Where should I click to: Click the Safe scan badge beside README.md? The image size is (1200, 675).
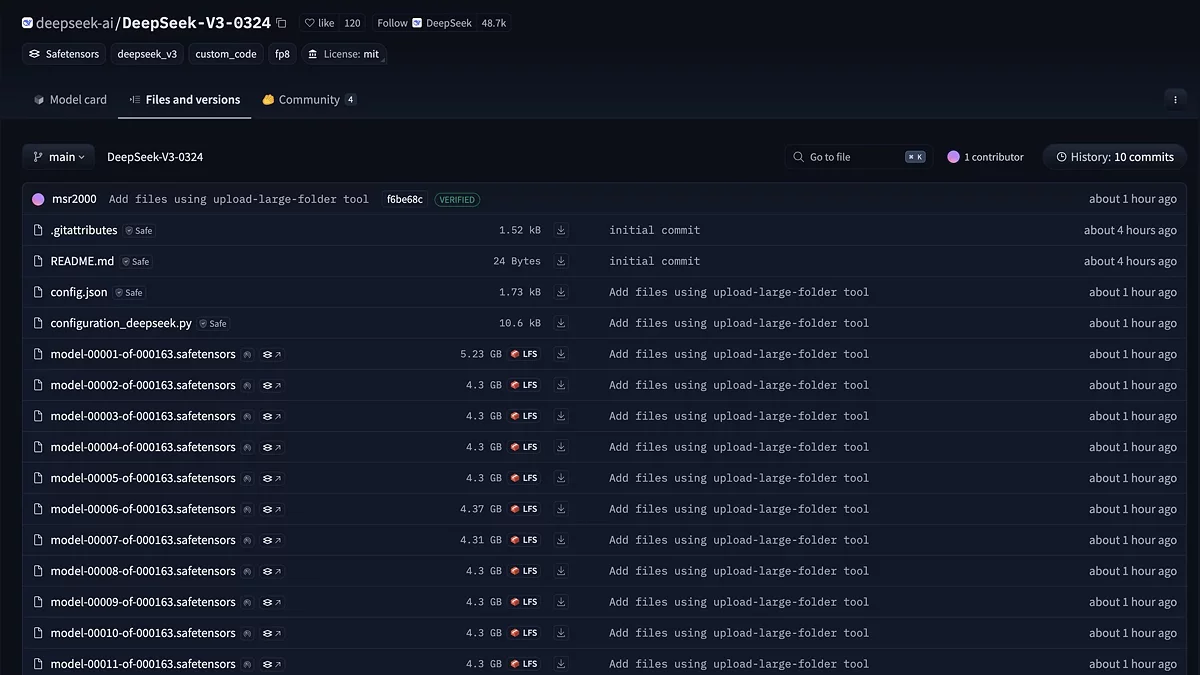pos(135,261)
